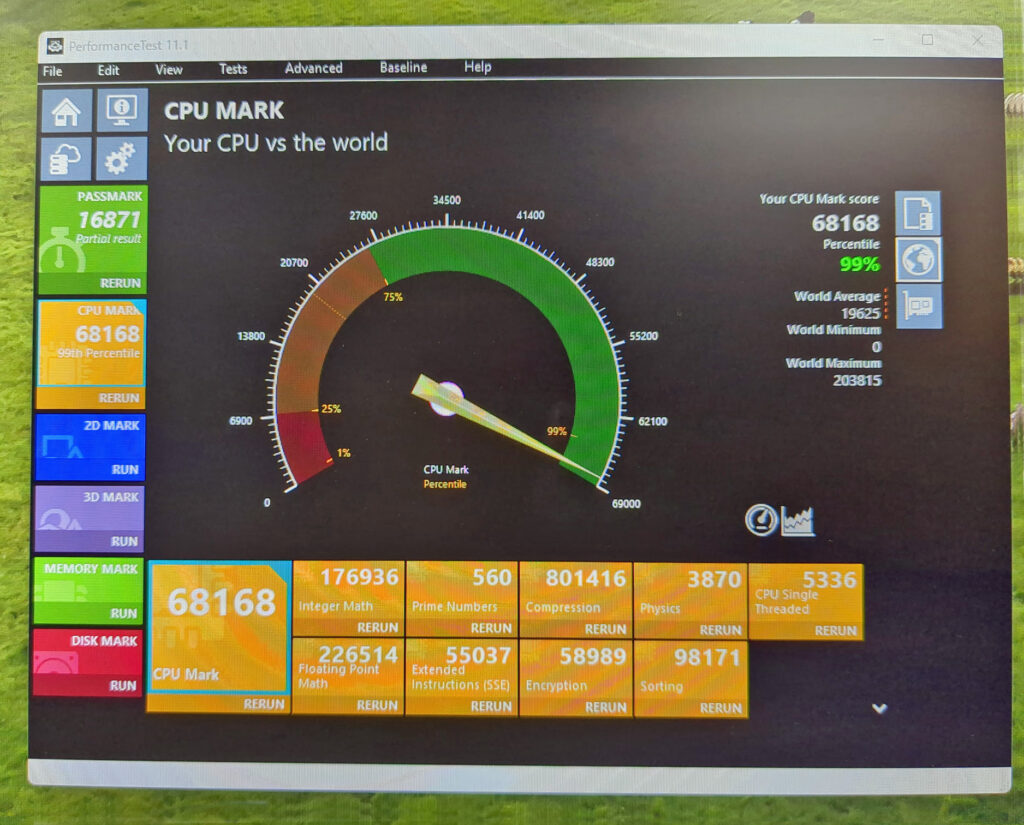This screenshot has height=825, width=1024.
Task: Click the CPU Mark Percentile gauge label
Action: click(x=445, y=477)
